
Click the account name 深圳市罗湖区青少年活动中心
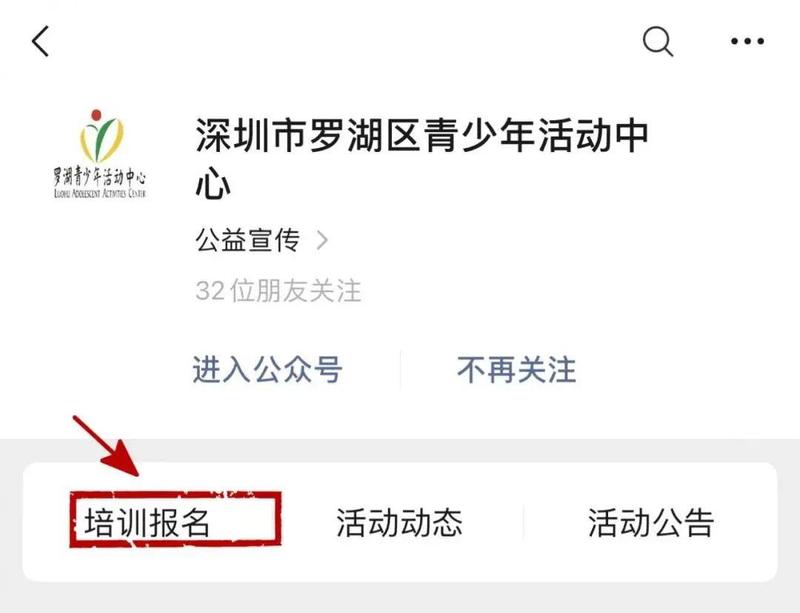(421, 159)
